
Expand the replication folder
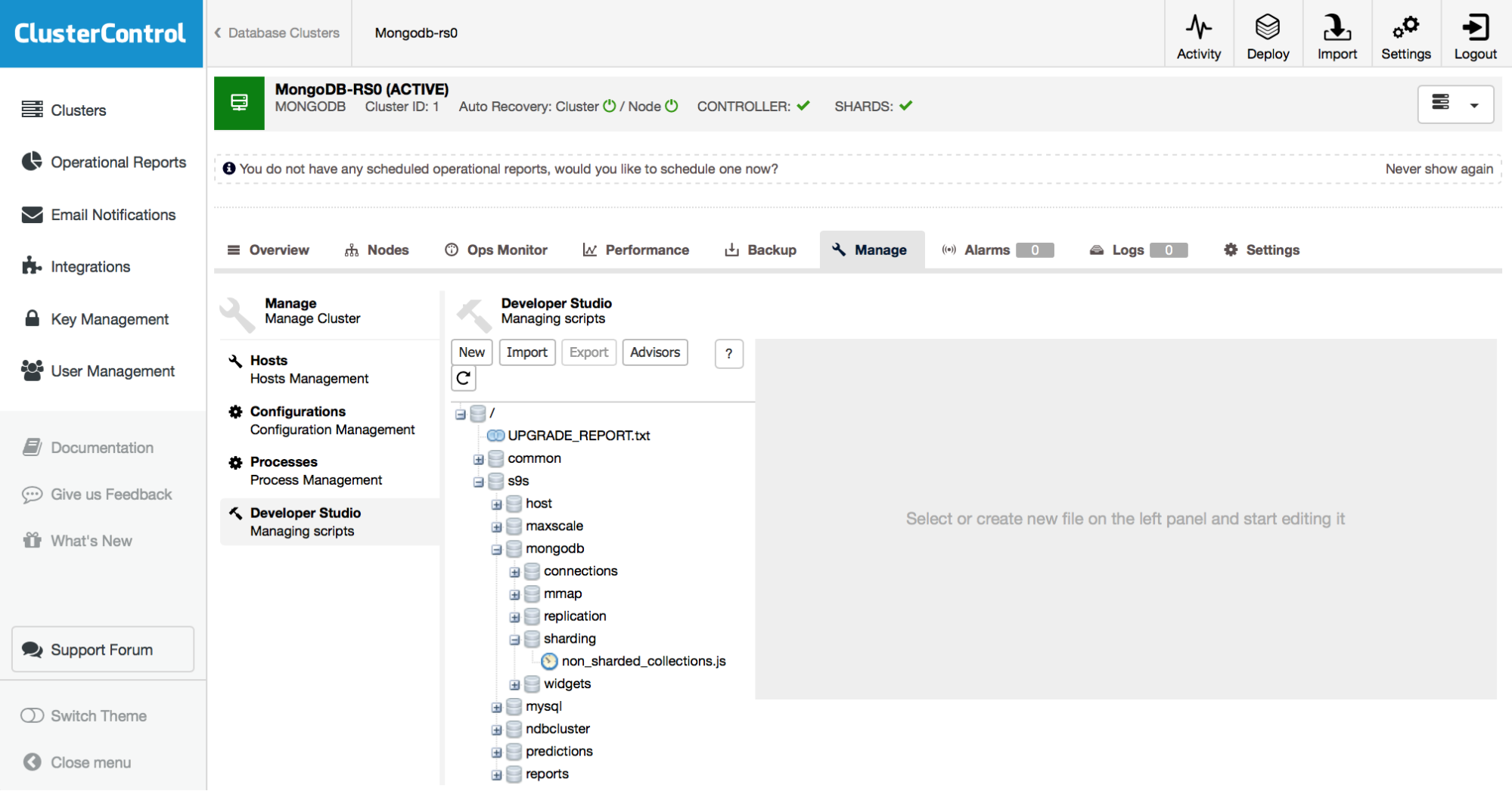[514, 617]
